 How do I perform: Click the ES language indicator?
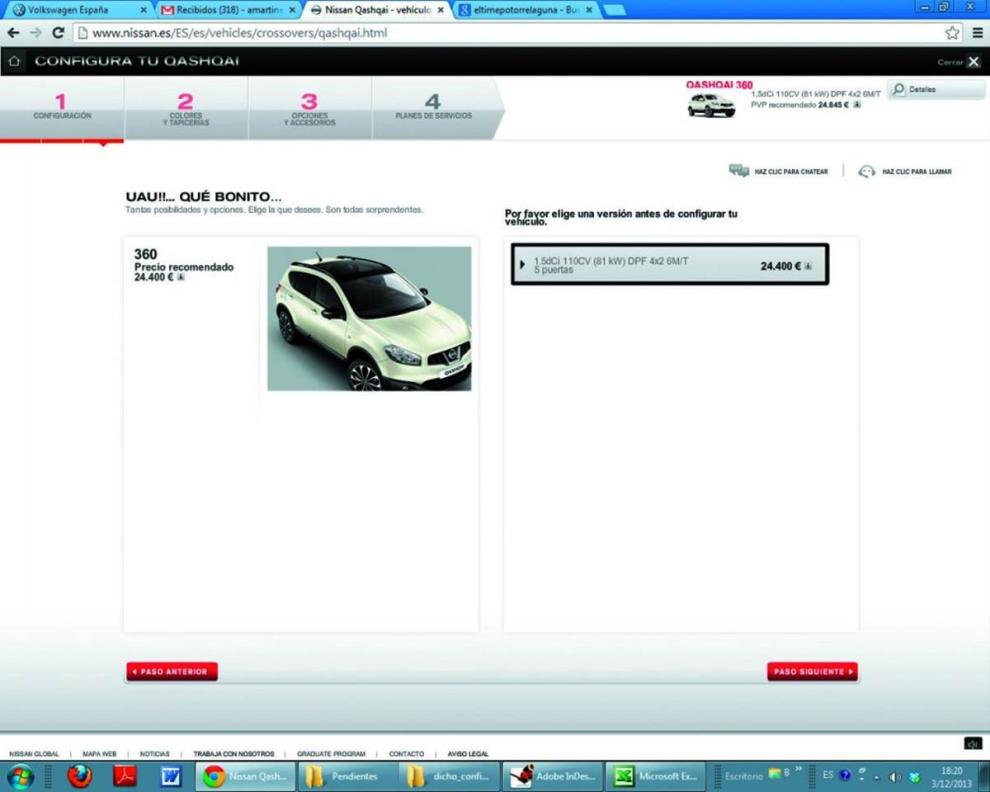[828, 775]
